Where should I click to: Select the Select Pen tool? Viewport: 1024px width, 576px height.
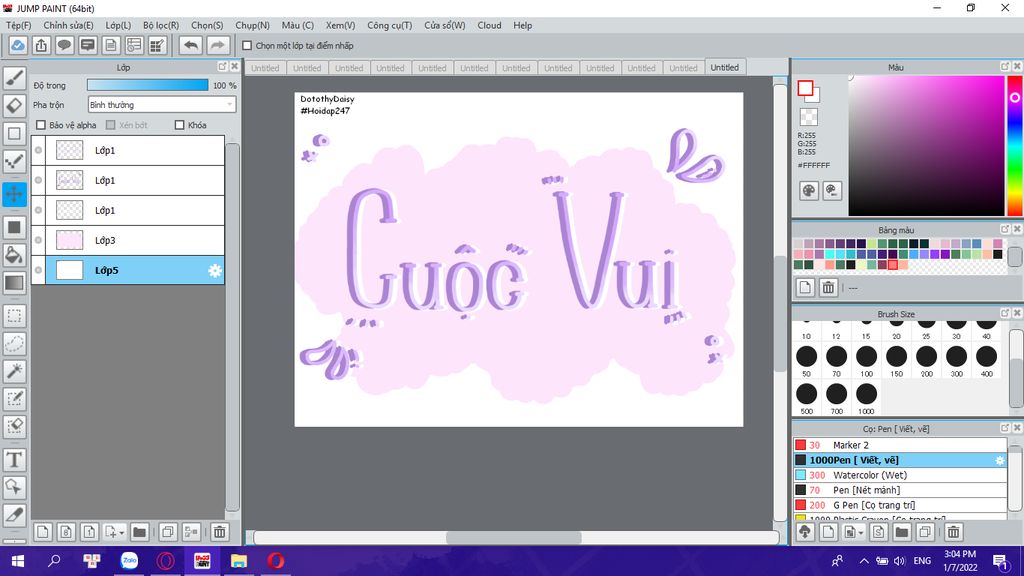14,398
